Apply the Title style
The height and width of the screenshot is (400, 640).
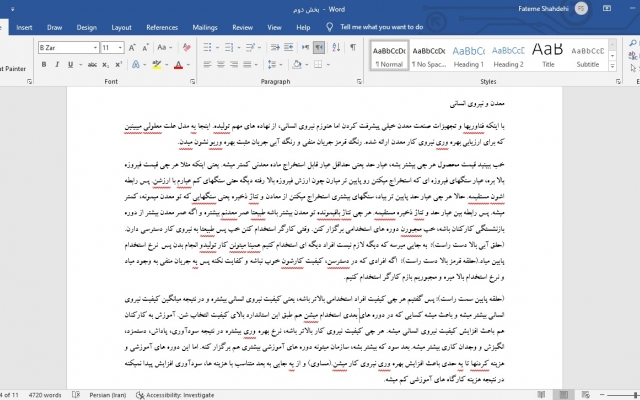pos(548,56)
